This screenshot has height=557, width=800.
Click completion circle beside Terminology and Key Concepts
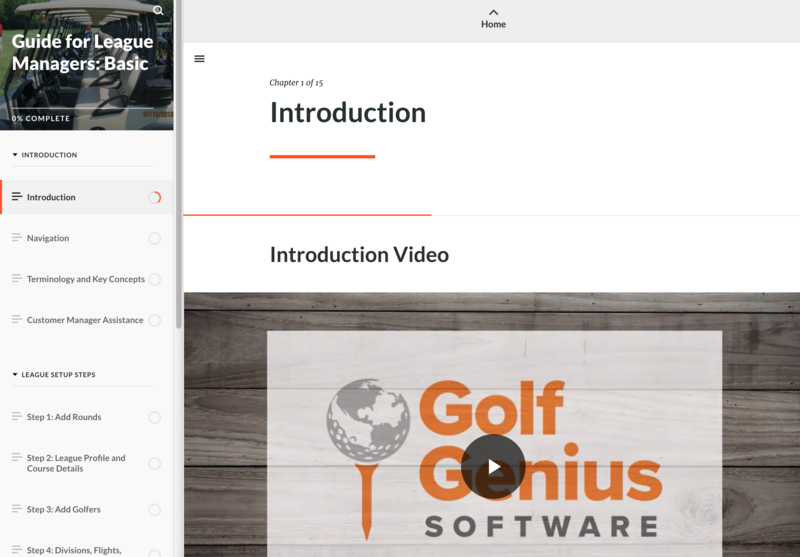(155, 280)
